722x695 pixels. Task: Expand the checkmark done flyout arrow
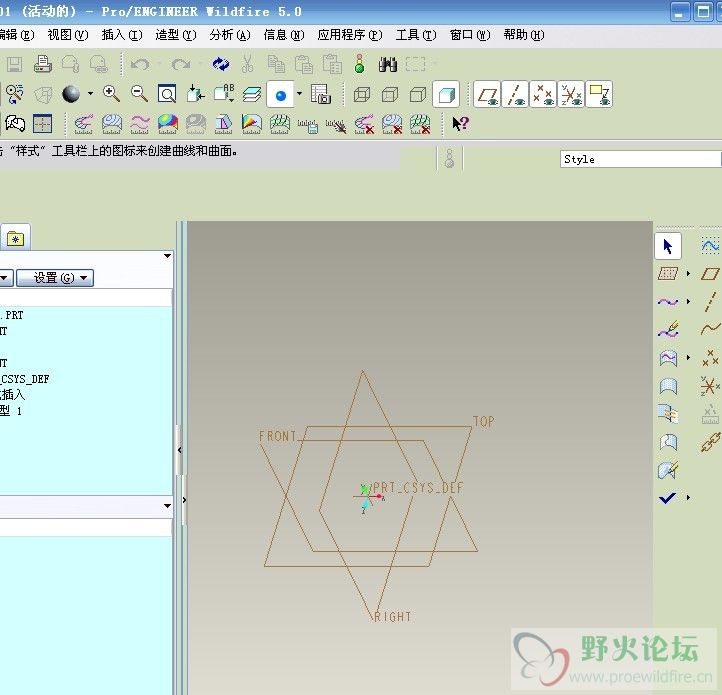pos(688,498)
